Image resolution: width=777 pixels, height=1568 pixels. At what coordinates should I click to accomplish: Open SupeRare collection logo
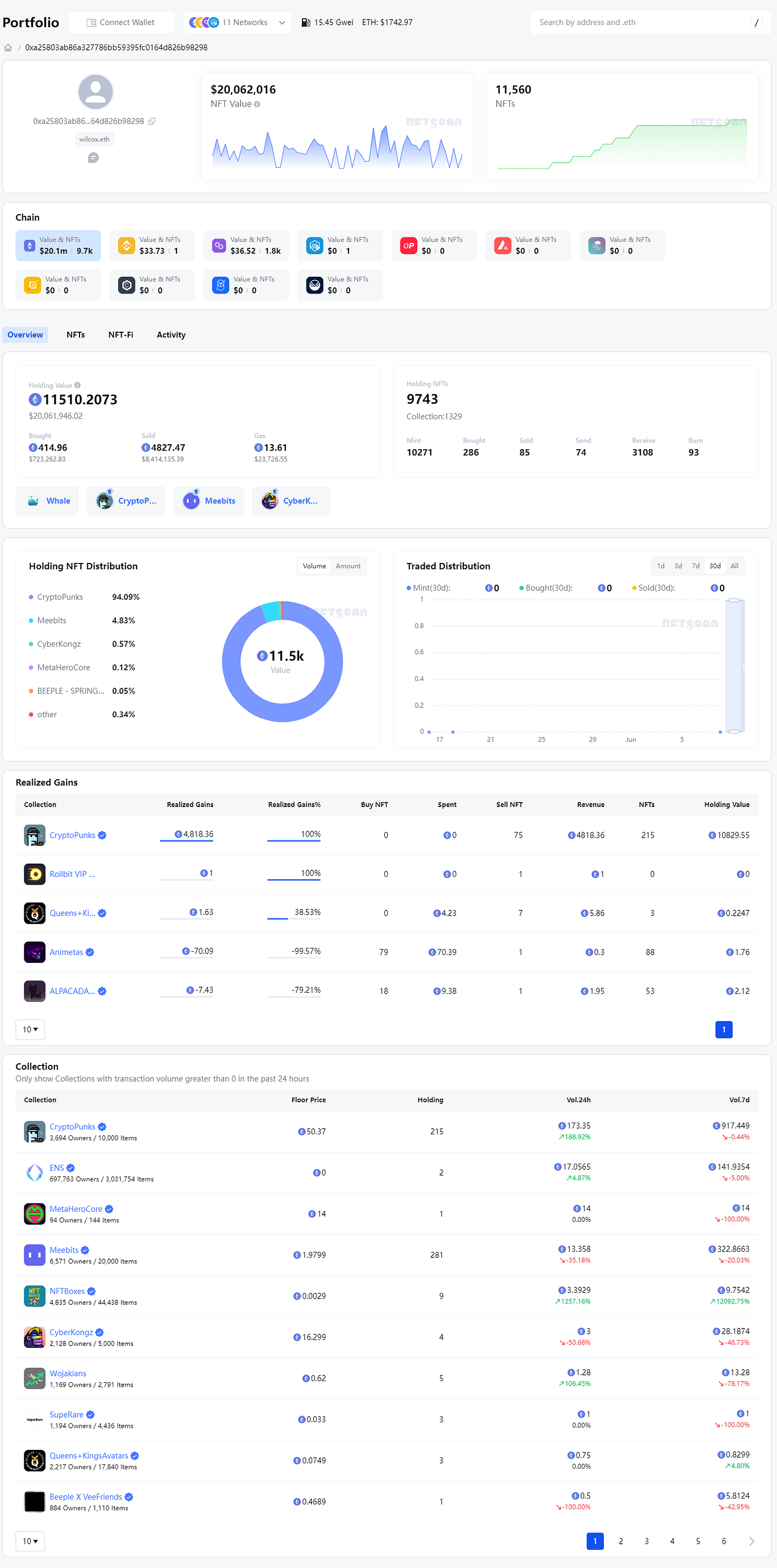(35, 1419)
